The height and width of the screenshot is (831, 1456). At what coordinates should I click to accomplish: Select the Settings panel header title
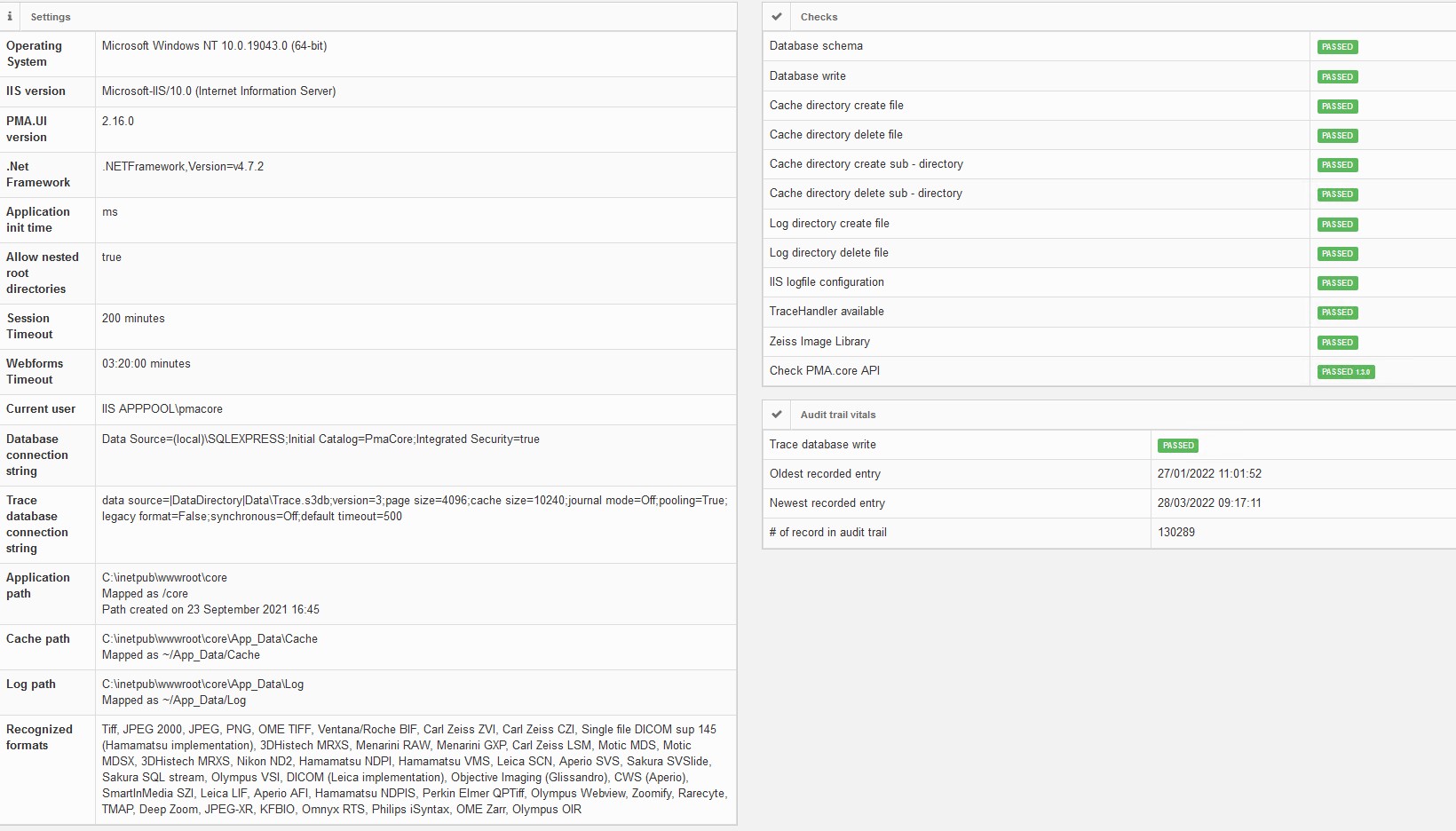click(x=51, y=17)
